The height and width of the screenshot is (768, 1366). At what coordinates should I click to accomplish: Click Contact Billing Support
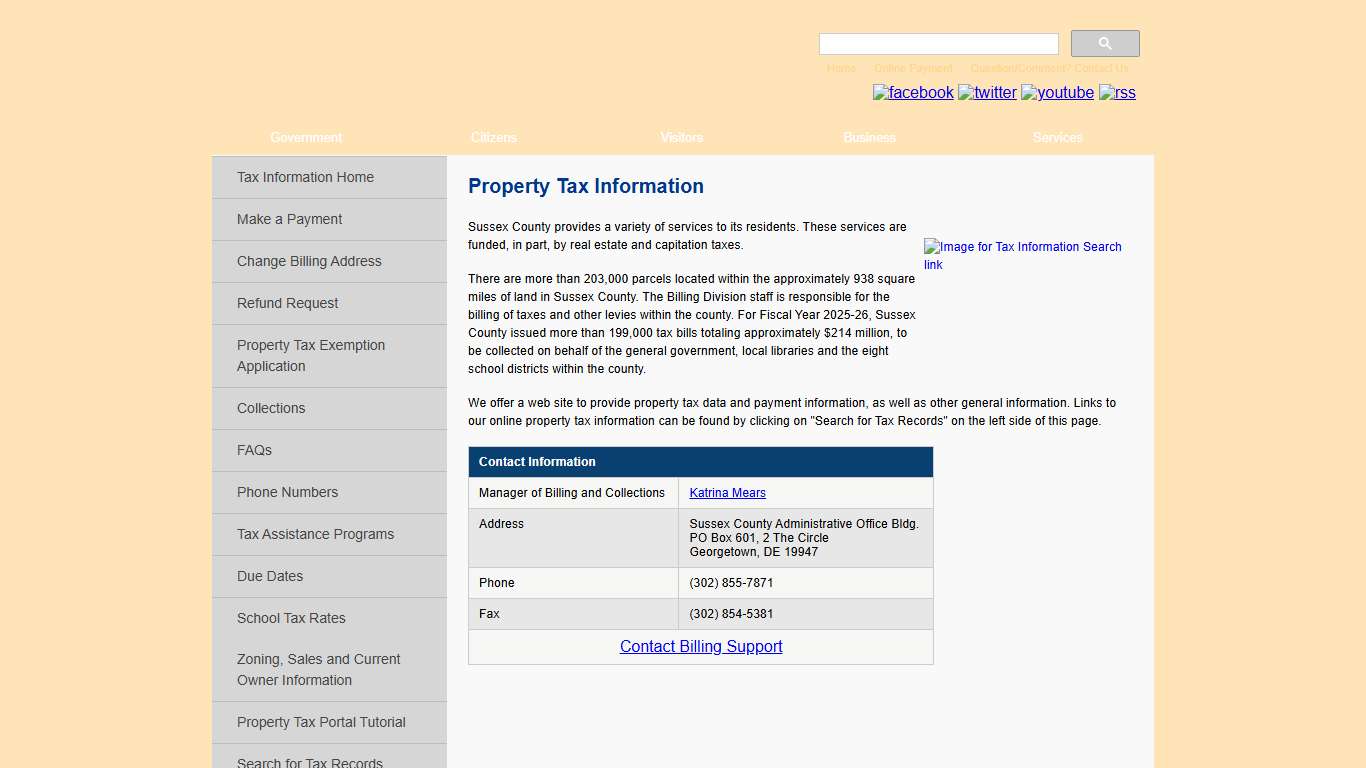700,646
